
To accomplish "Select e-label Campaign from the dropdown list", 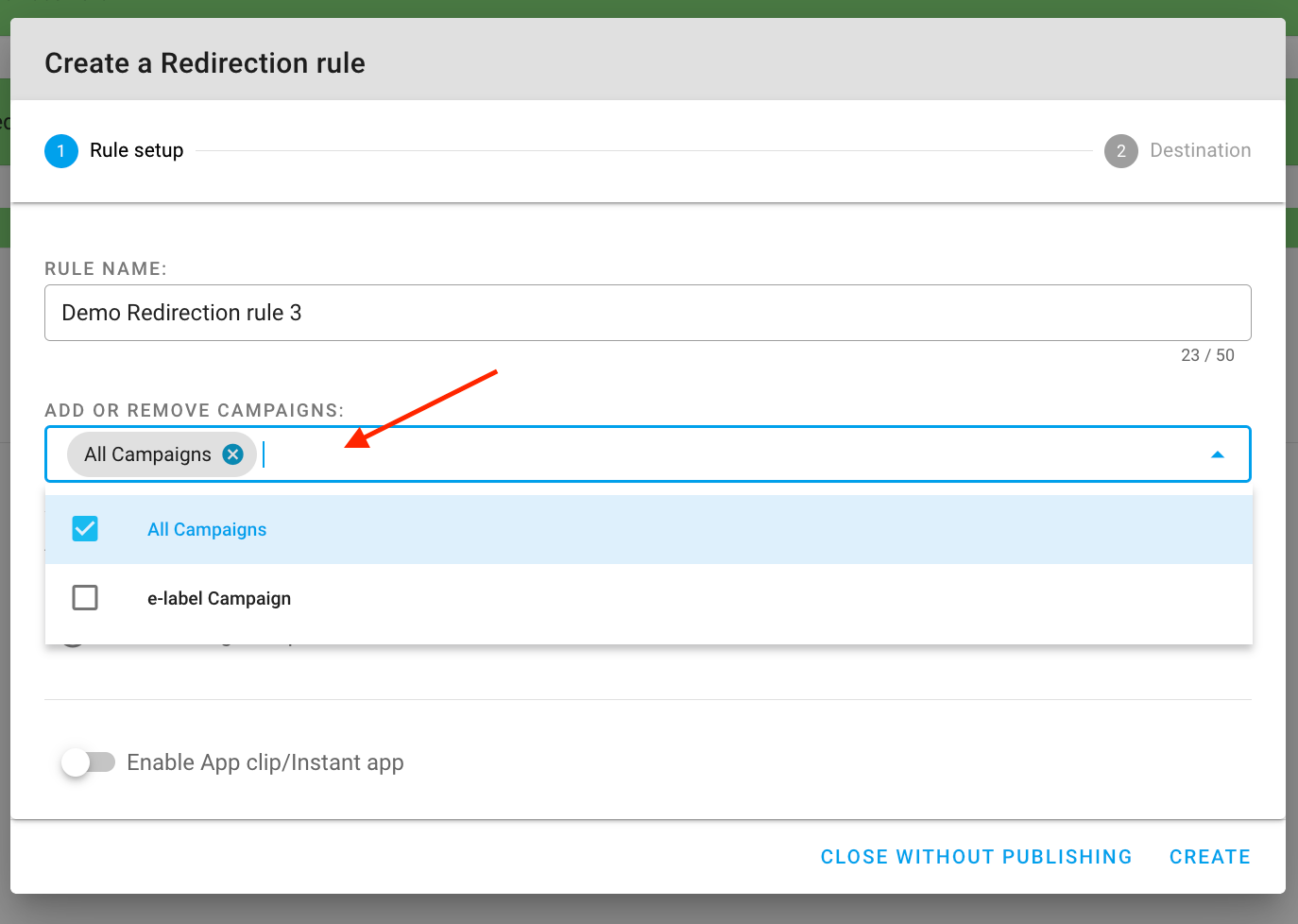I will pyautogui.click(x=219, y=597).
